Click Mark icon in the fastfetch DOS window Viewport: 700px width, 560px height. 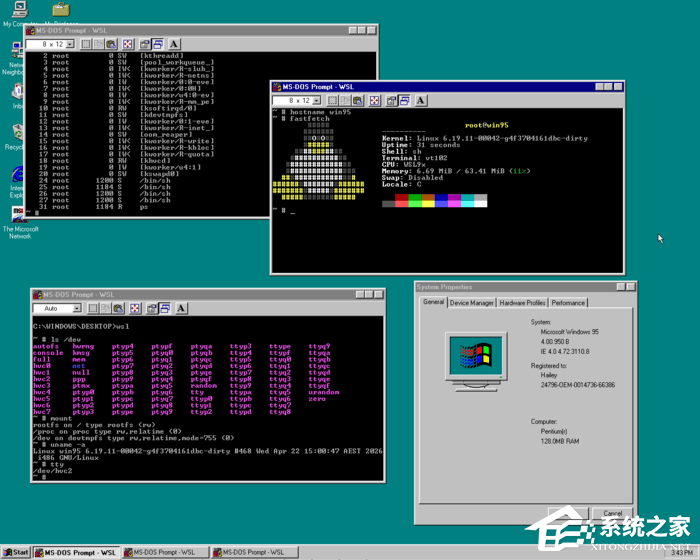tap(333, 100)
